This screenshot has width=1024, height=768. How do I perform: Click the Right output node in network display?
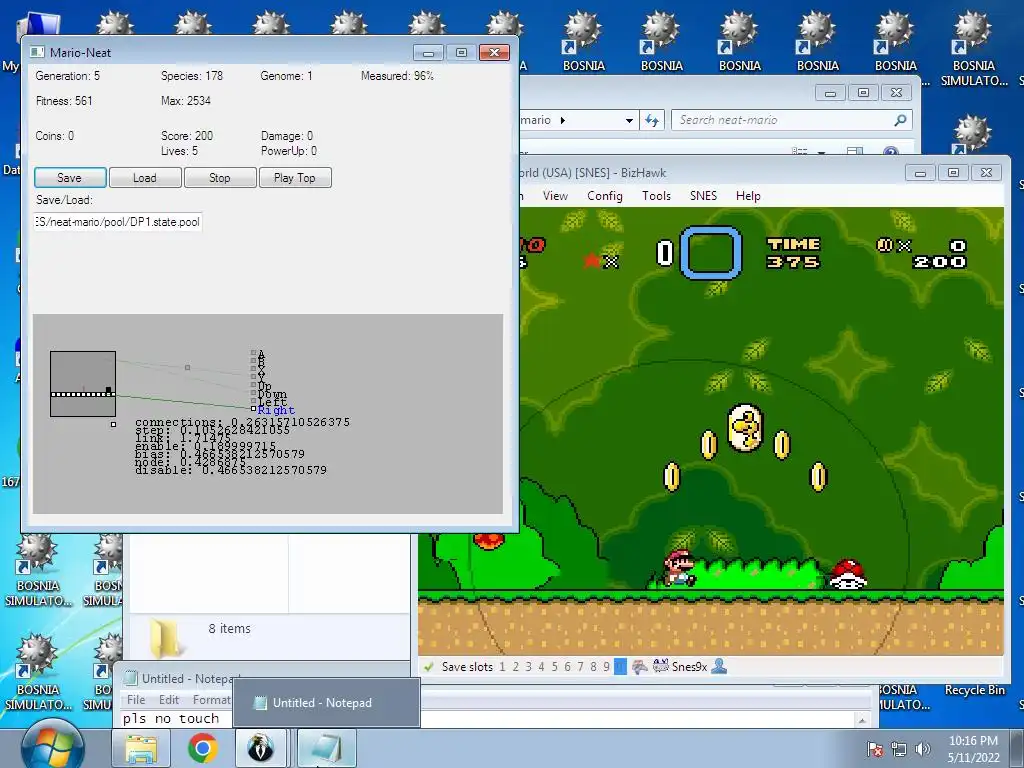pyautogui.click(x=253, y=409)
